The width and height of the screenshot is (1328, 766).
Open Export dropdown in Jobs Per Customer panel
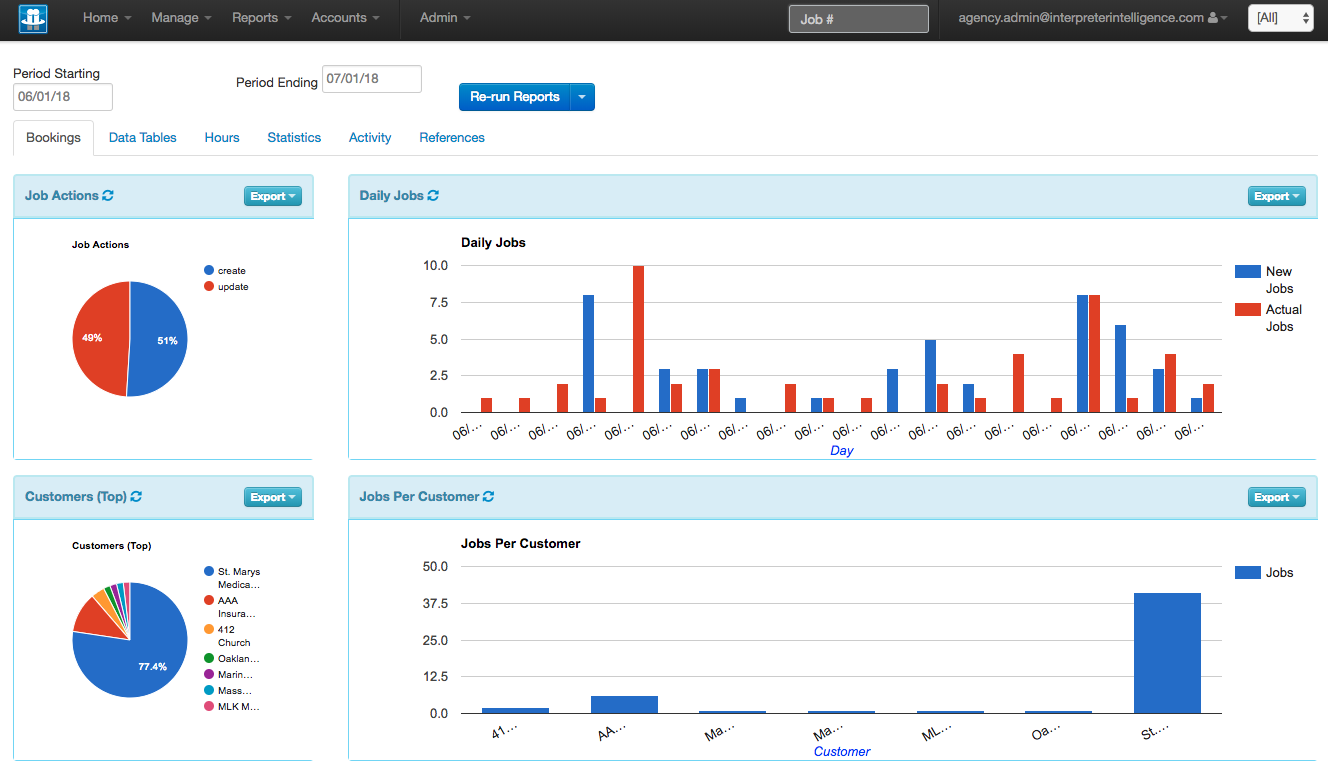click(1277, 498)
